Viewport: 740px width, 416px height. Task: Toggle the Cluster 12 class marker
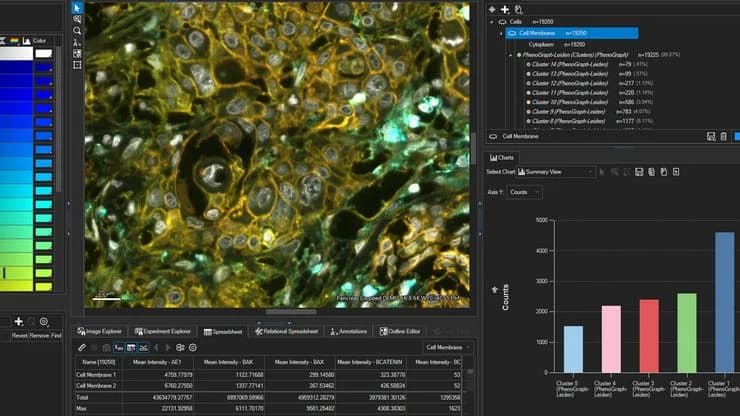tap(528, 83)
